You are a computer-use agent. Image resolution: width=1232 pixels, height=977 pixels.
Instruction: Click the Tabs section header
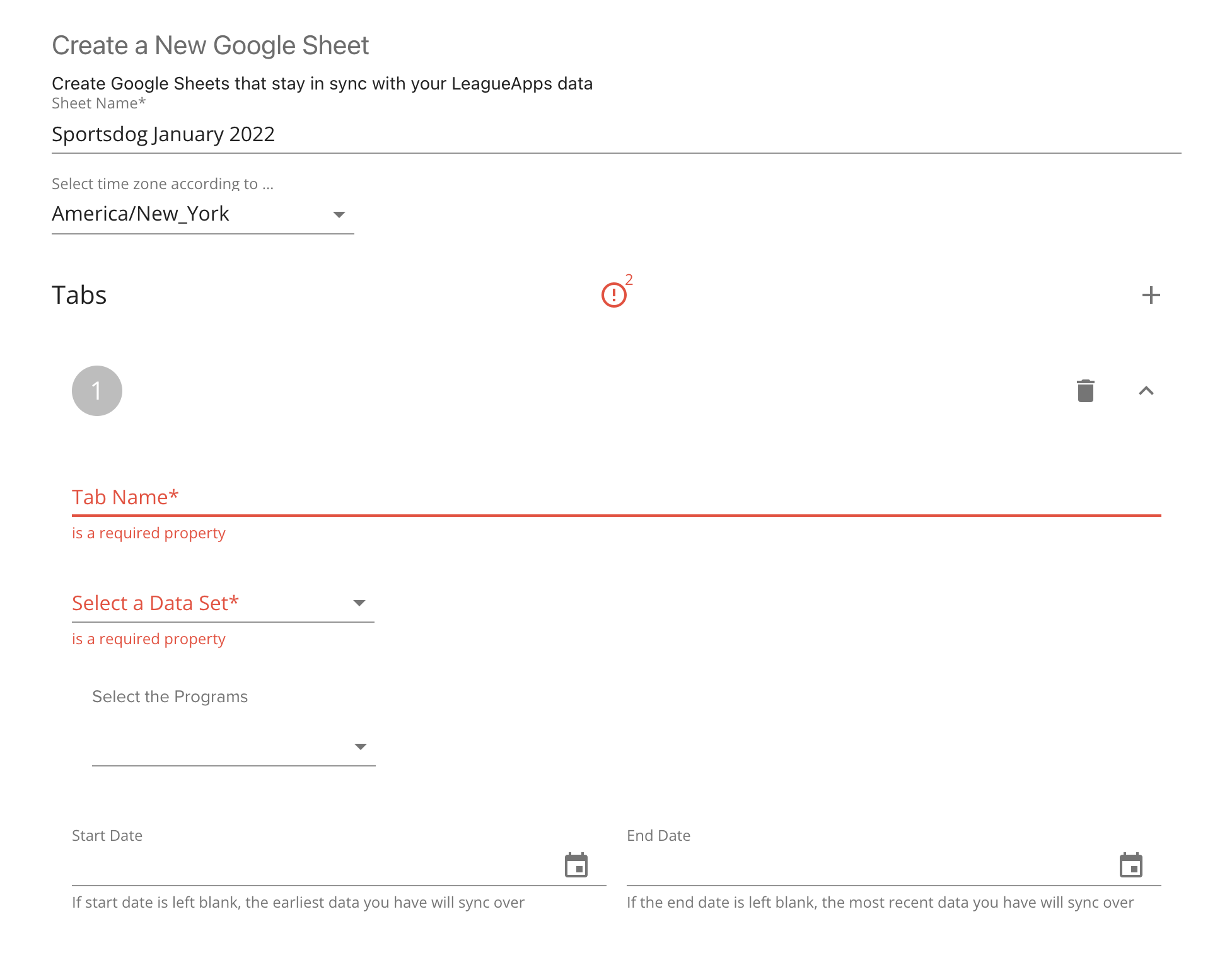[79, 294]
